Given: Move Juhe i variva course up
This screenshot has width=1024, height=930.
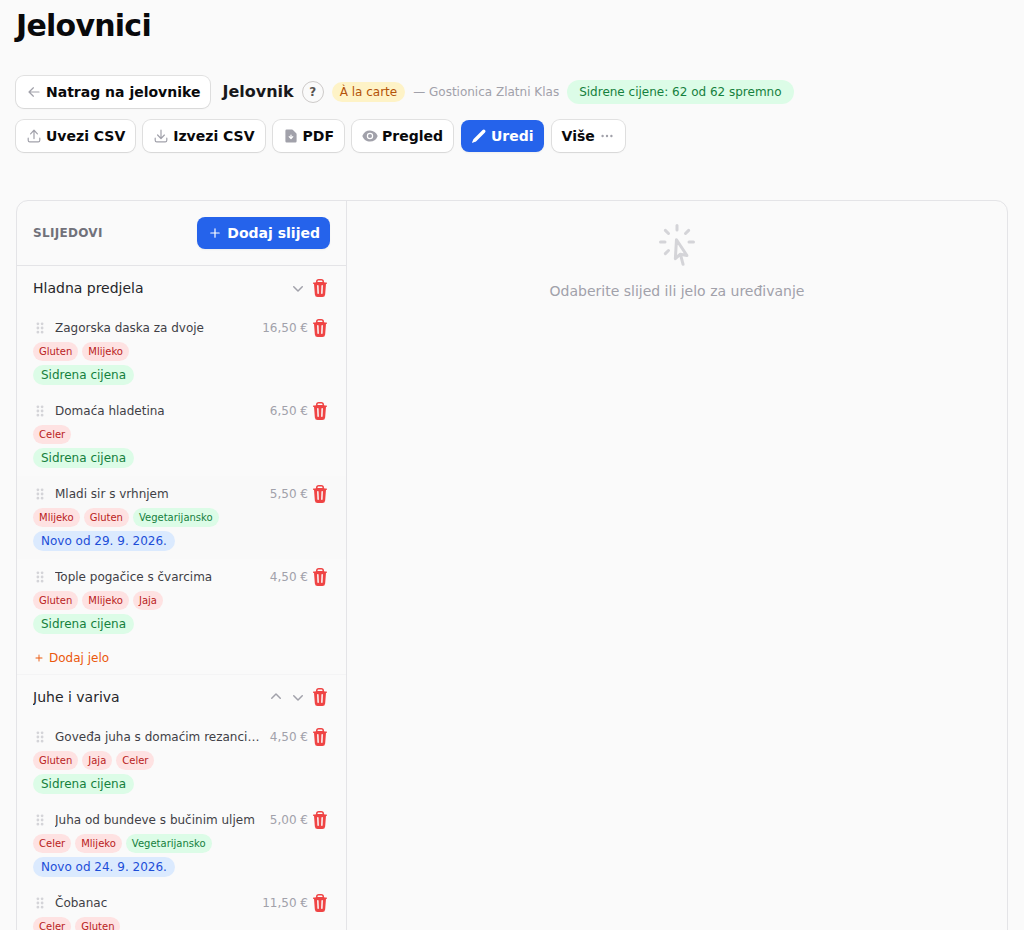Looking at the screenshot, I should coord(276,697).
